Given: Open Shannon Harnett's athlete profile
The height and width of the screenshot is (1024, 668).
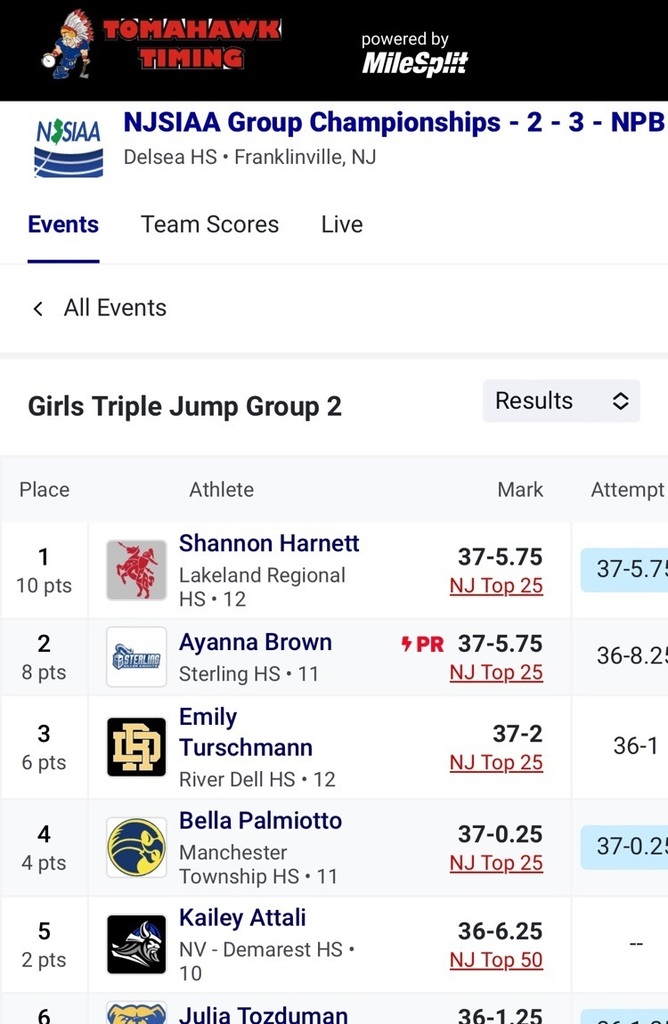Looking at the screenshot, I should click(x=269, y=544).
